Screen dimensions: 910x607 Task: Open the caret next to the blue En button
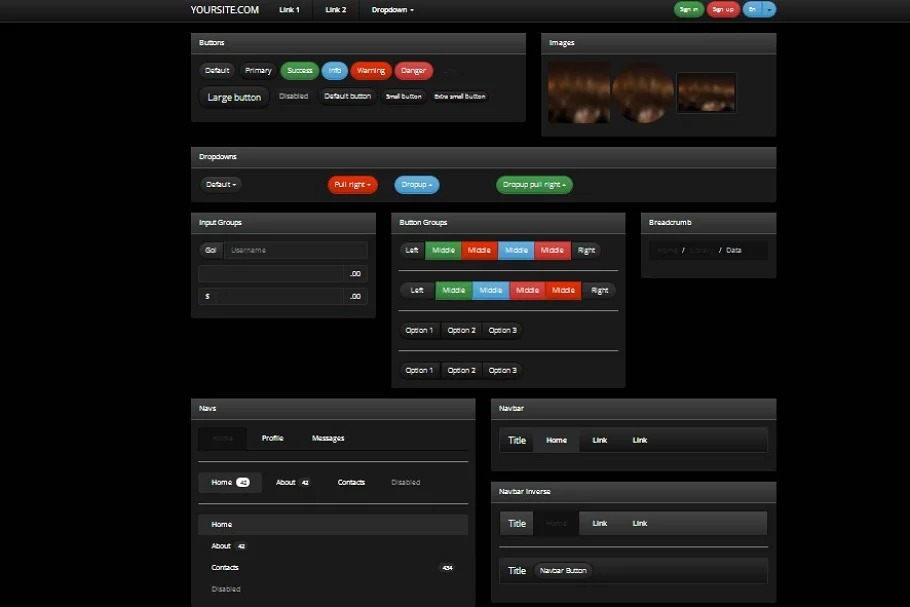tap(770, 10)
